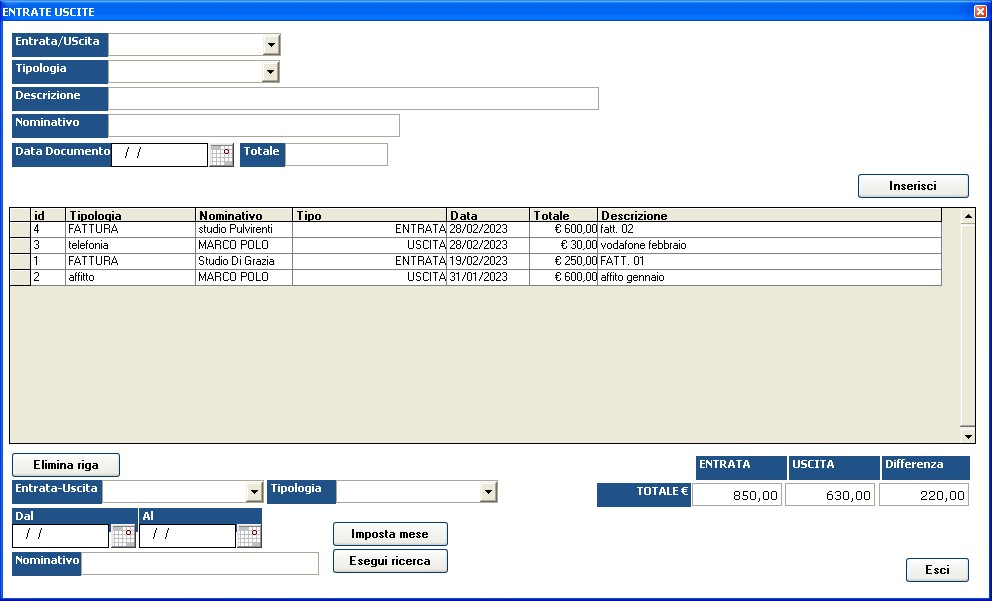Open calendar picker for the Al date
Viewport: 992px width, 601px height.
249,536
